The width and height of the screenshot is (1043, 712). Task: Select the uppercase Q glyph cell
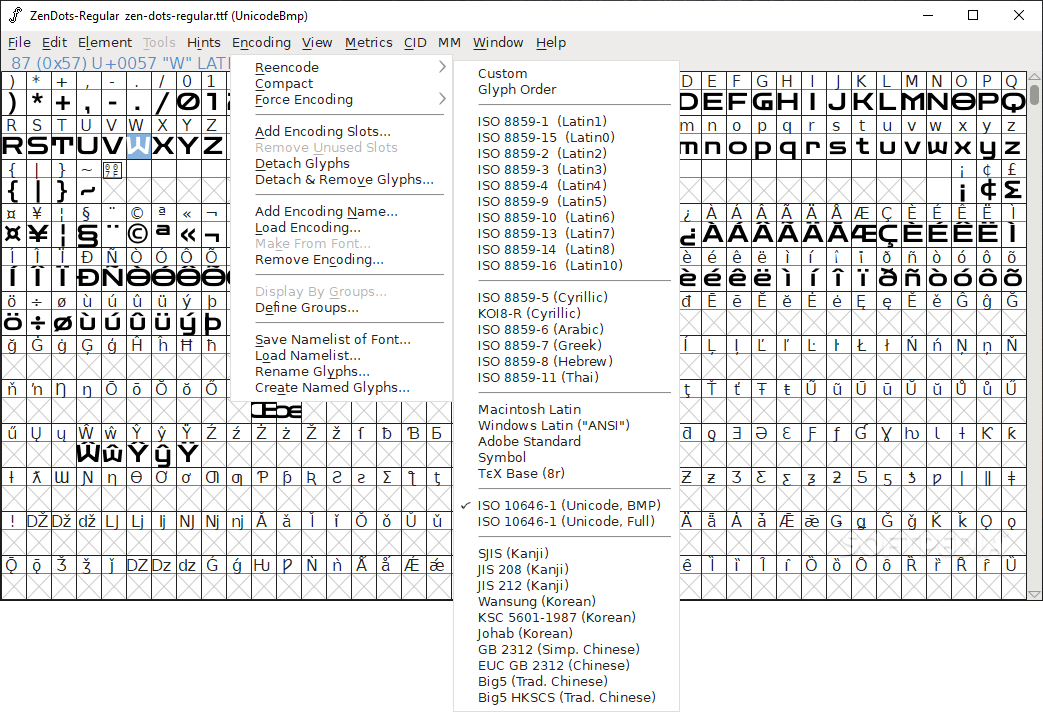[x=1012, y=101]
